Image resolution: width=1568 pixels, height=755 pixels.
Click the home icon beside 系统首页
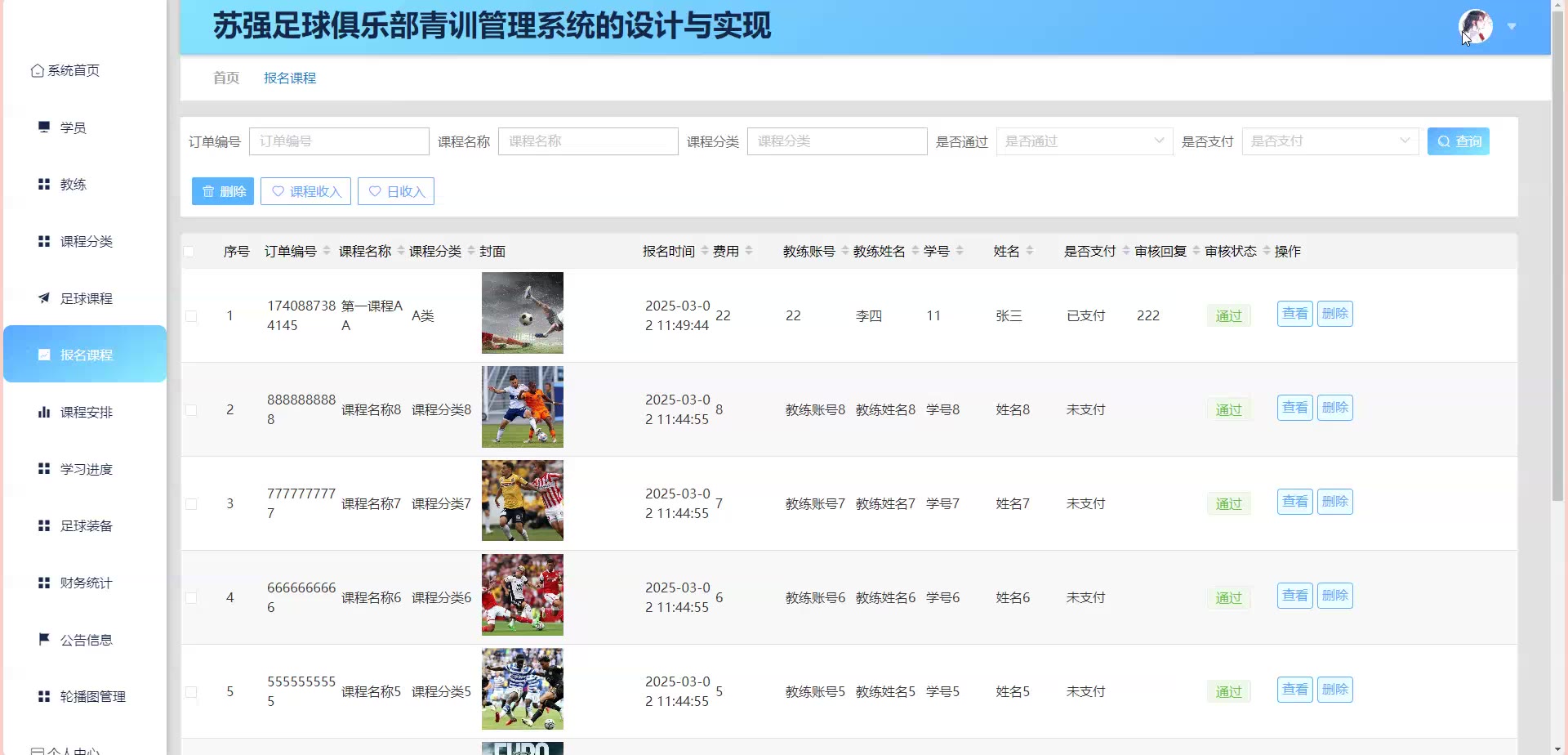tap(38, 71)
